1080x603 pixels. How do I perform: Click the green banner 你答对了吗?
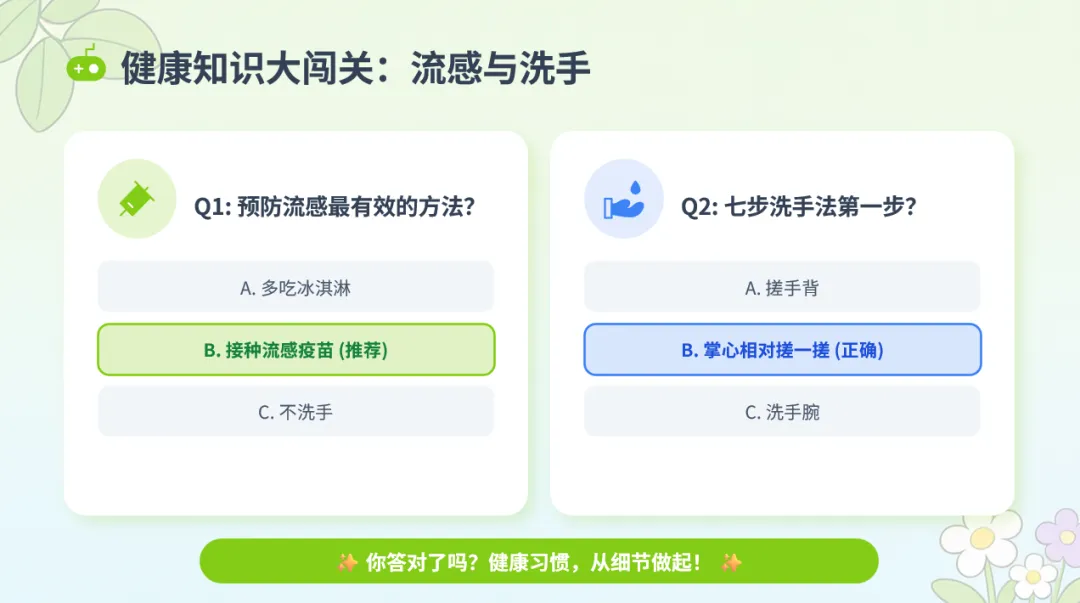pyautogui.click(x=539, y=561)
